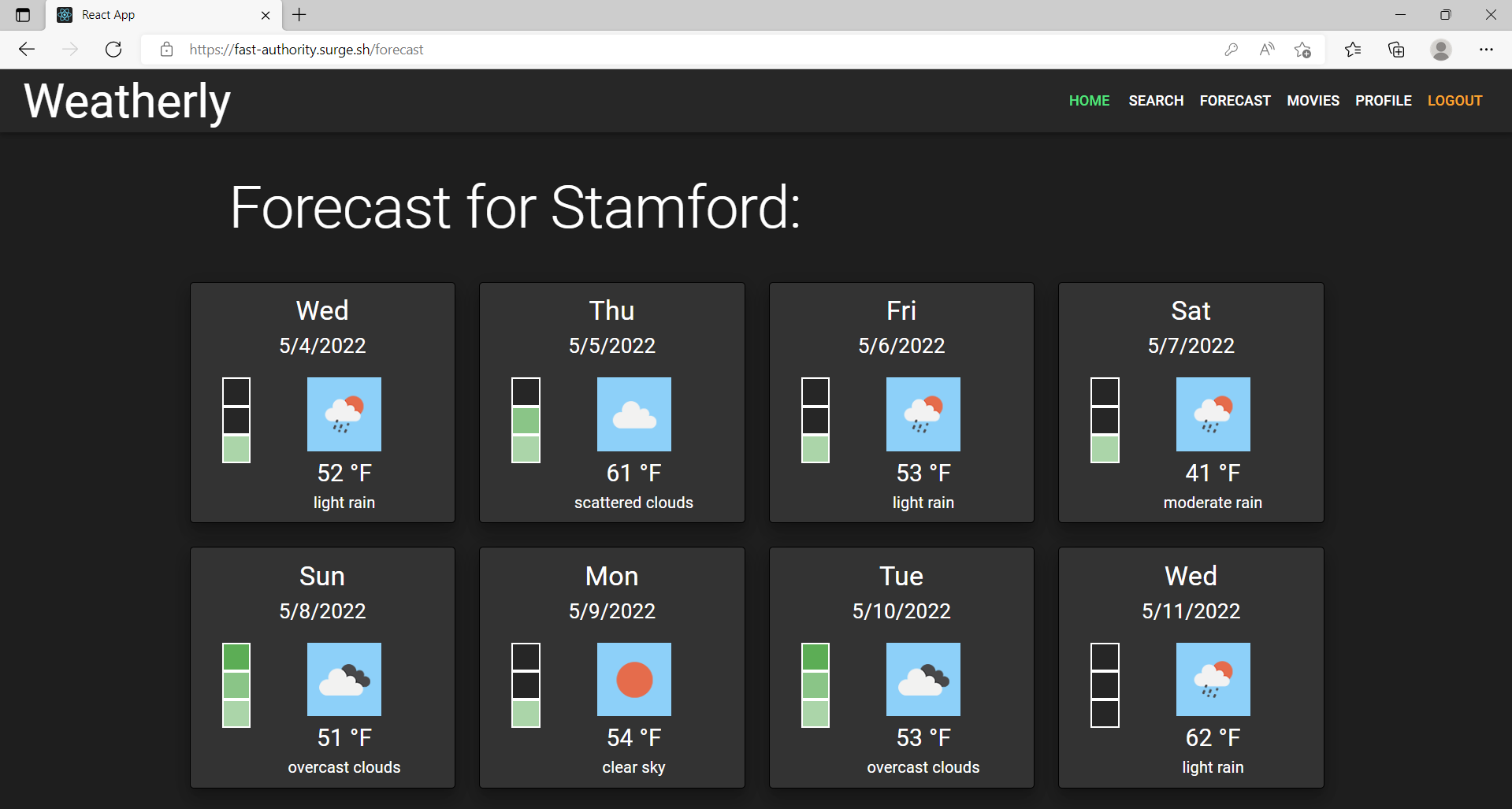Click the '41 °F' temperature text
The width and height of the screenshot is (1512, 809).
tap(1213, 473)
